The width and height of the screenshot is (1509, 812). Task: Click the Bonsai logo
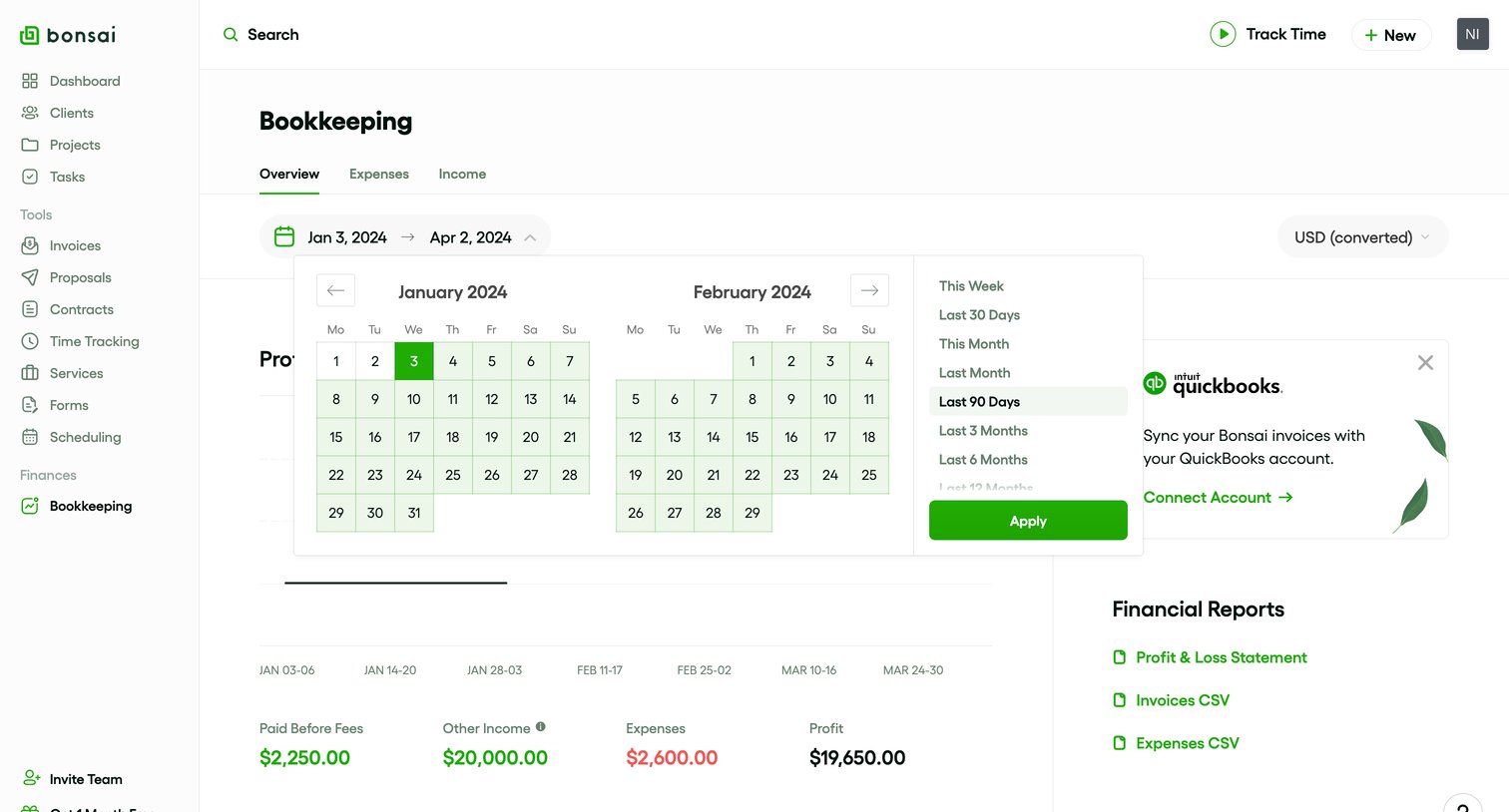coord(68,35)
